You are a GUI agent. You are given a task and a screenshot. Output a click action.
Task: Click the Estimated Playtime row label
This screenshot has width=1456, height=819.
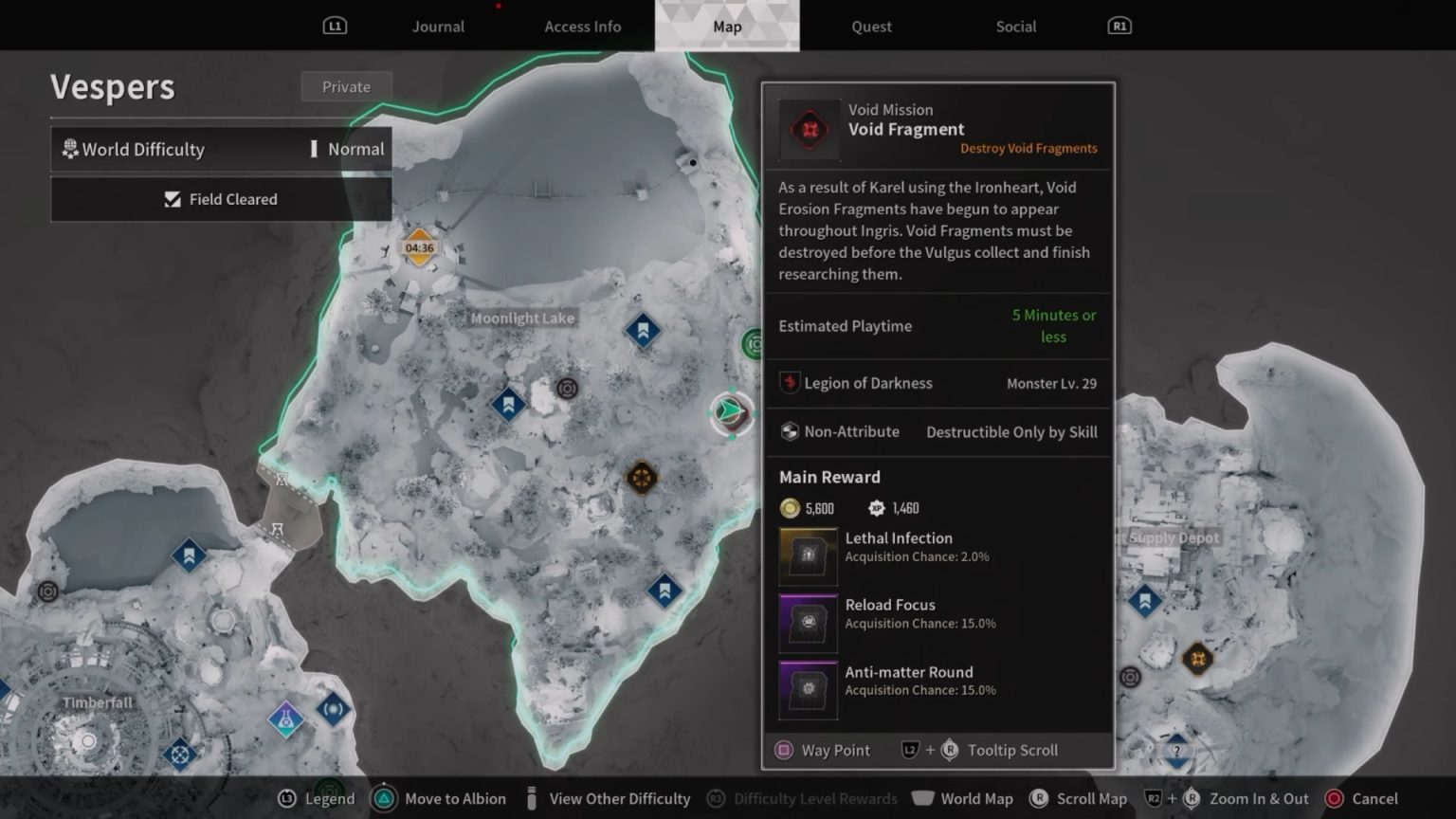point(846,326)
